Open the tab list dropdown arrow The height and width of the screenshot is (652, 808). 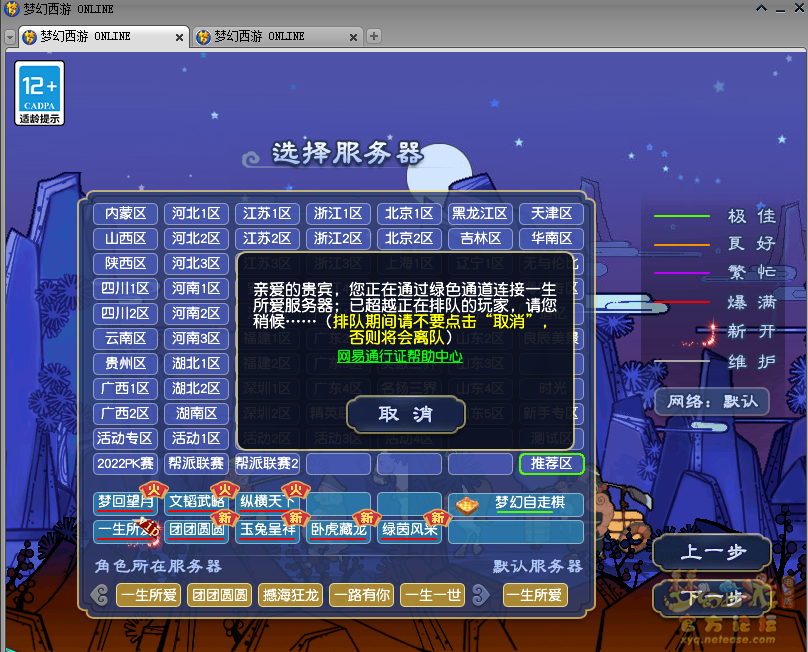(10, 37)
